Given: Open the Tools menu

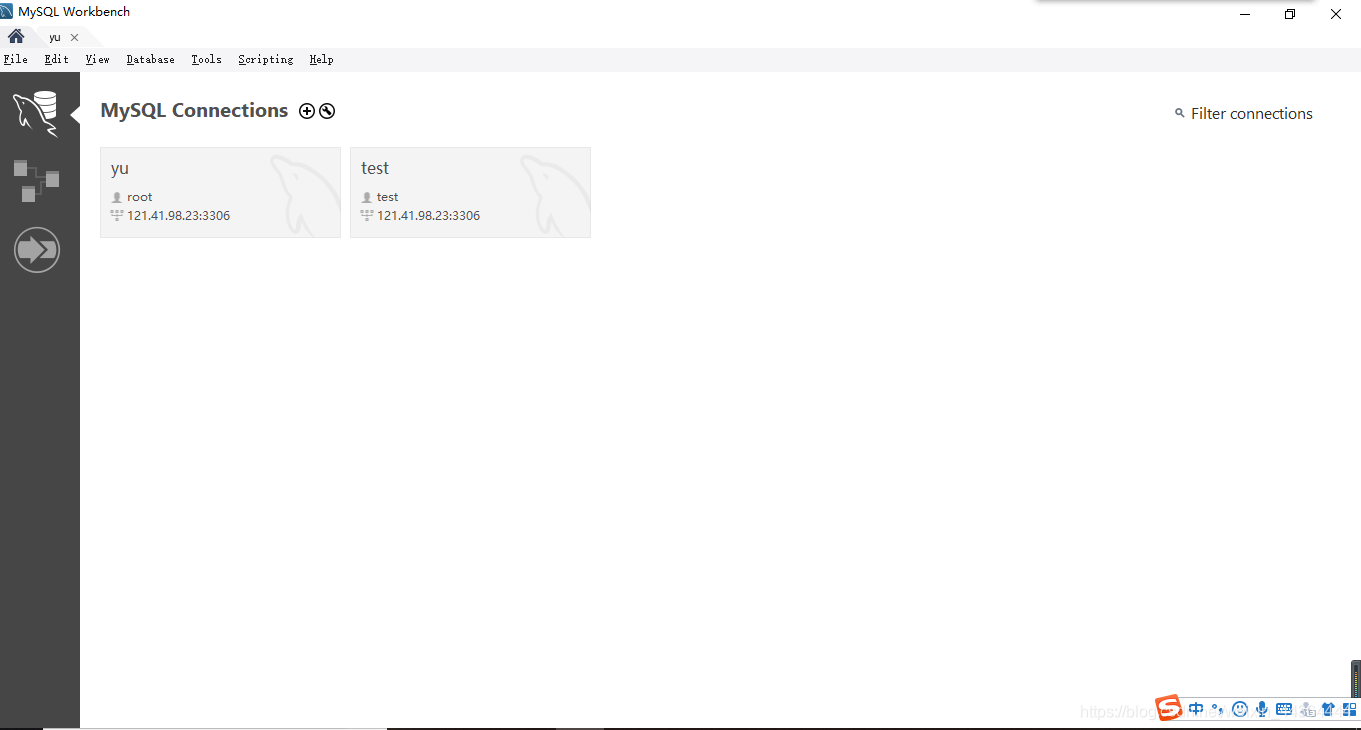Looking at the screenshot, I should coord(207,59).
